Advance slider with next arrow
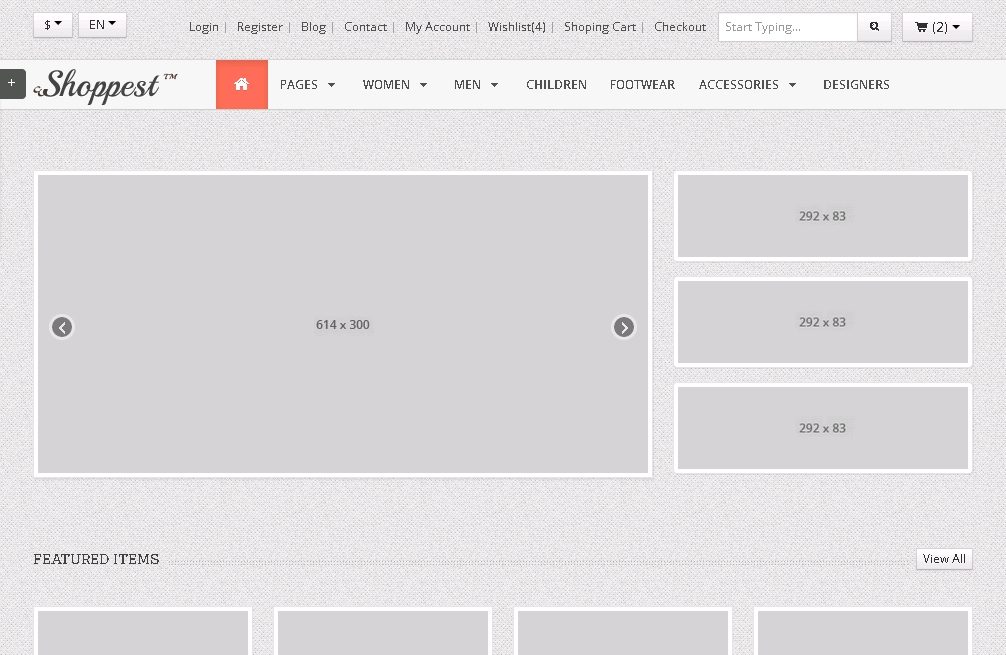 (x=624, y=327)
